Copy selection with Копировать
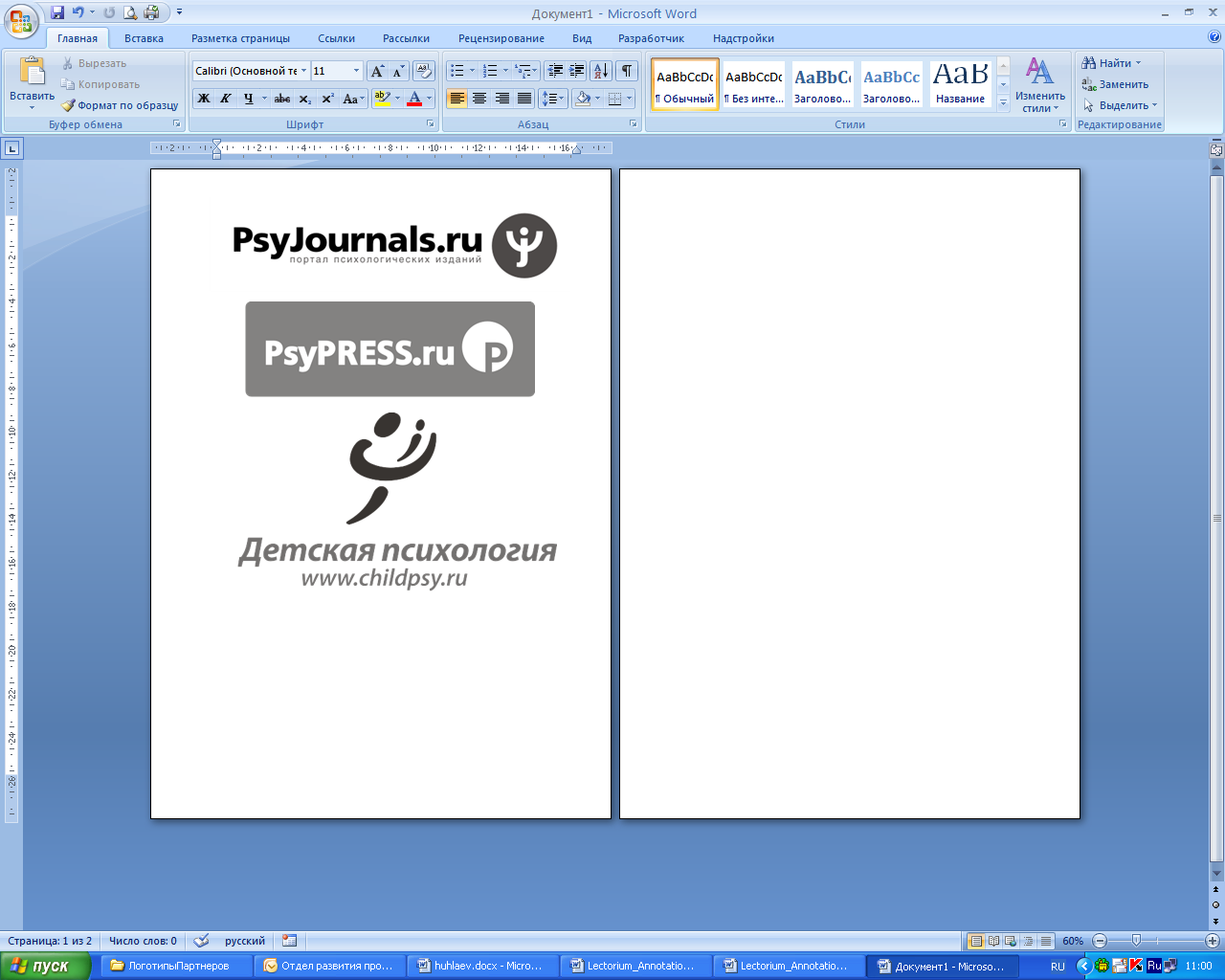Viewport: 1225px width, 980px height. pos(100,84)
